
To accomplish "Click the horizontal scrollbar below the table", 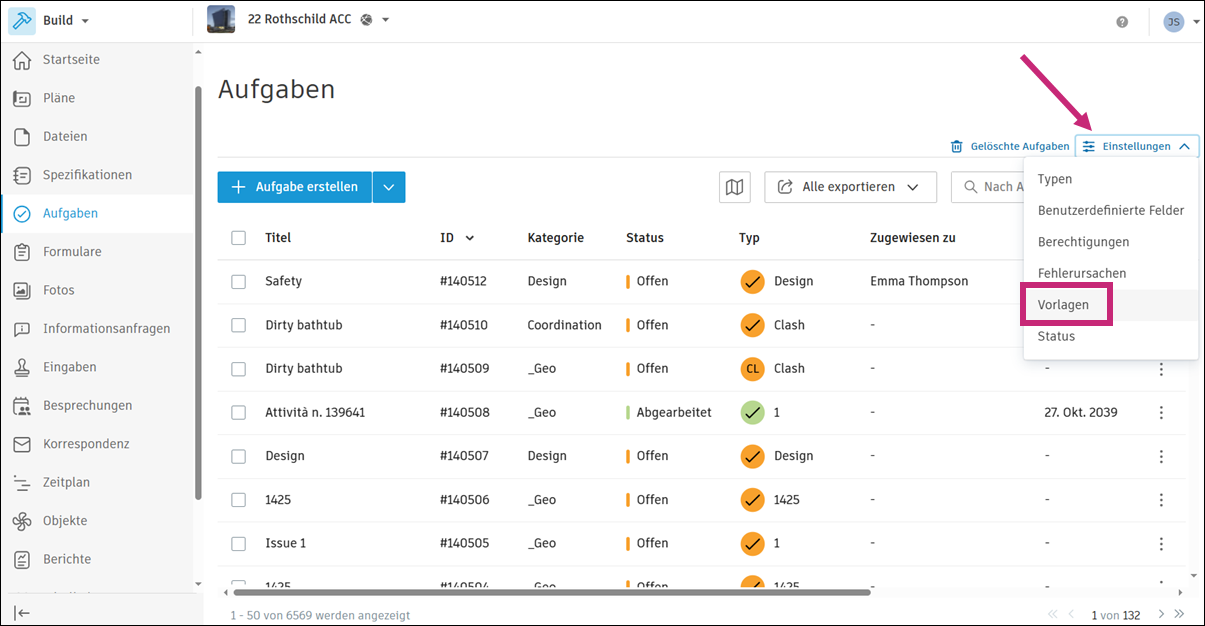I will [554, 592].
